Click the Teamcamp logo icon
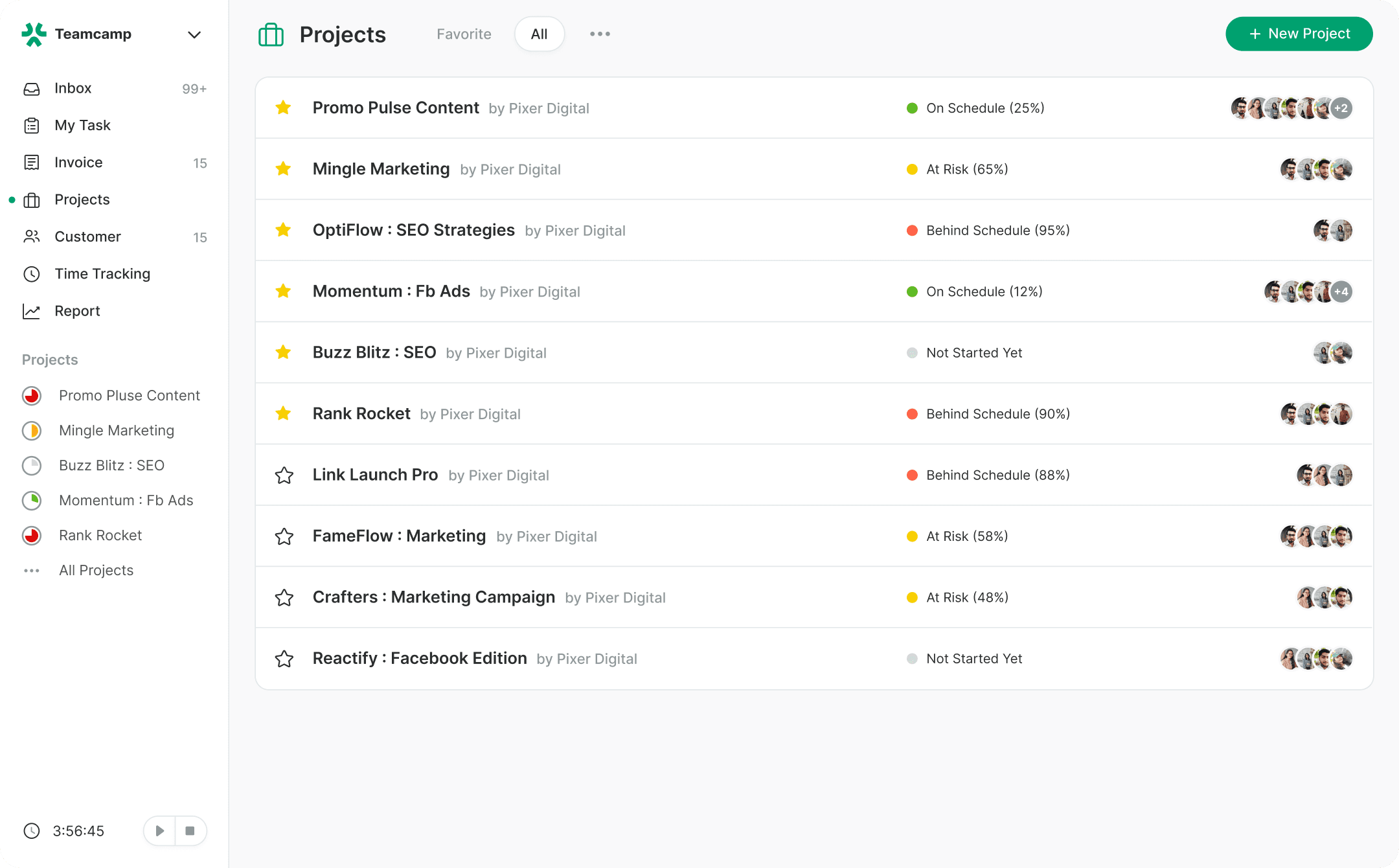This screenshot has height=868, width=1399. click(x=34, y=34)
